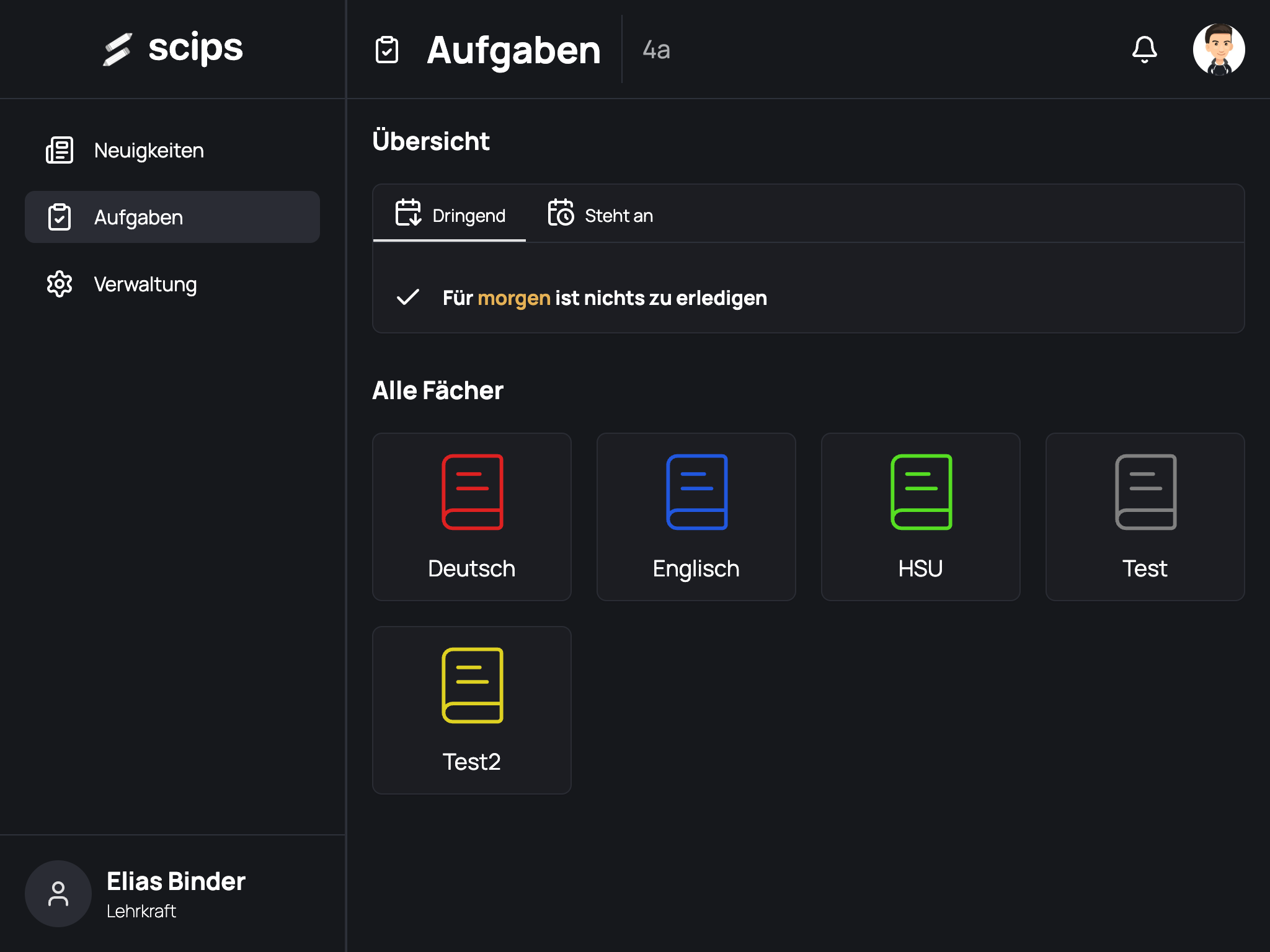Click the calendar icon on the Dringend tab
The width and height of the screenshot is (1270, 952).
pos(409,214)
